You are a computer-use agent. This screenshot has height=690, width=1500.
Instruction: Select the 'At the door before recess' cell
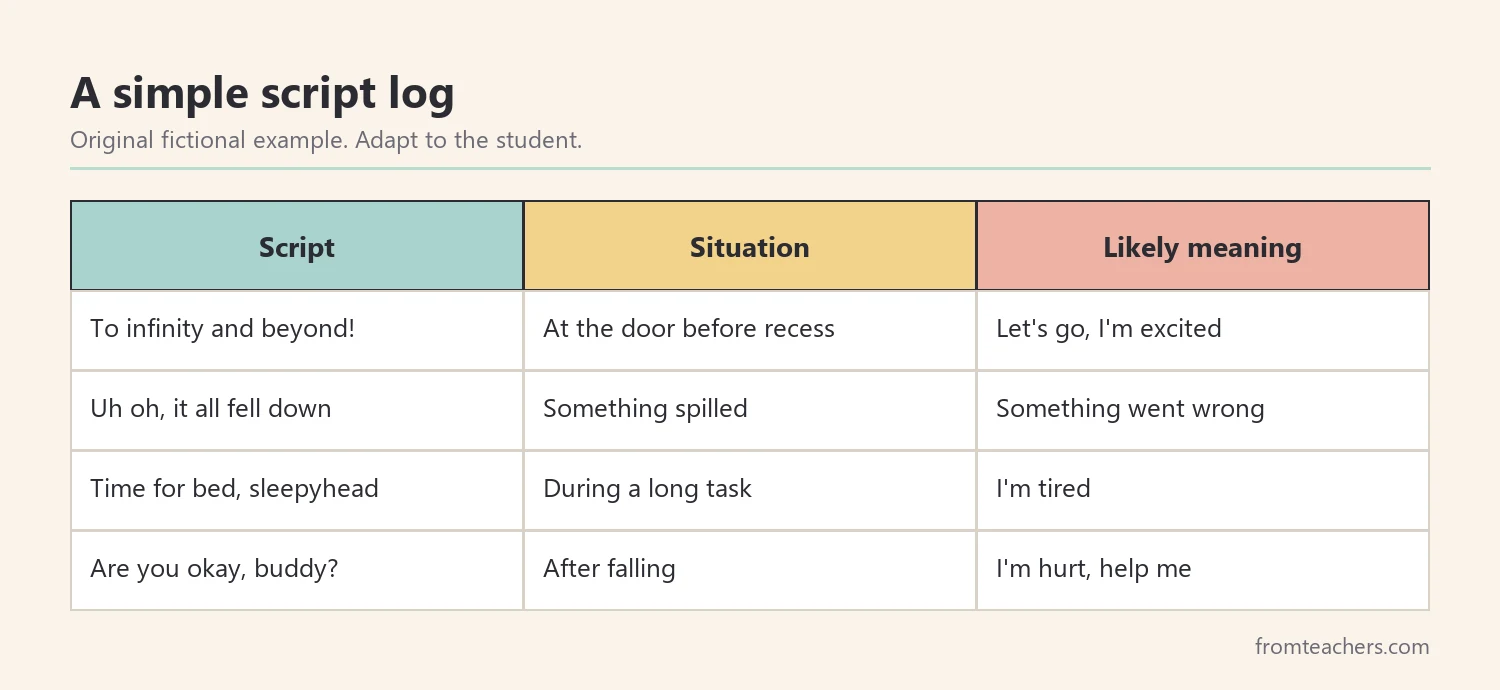click(x=750, y=330)
